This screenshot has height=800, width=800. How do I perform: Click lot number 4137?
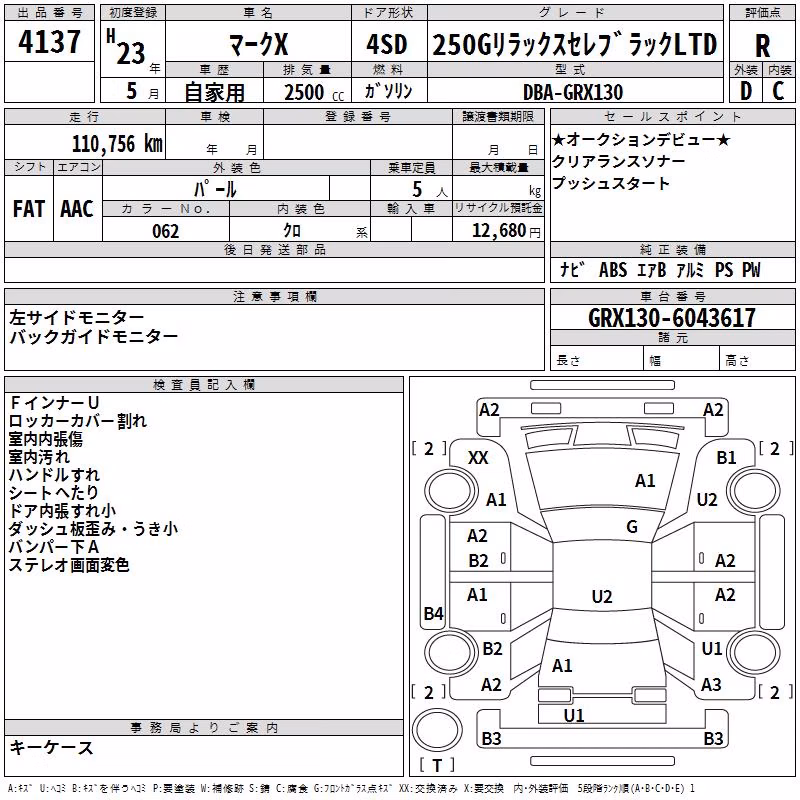[x=49, y=42]
